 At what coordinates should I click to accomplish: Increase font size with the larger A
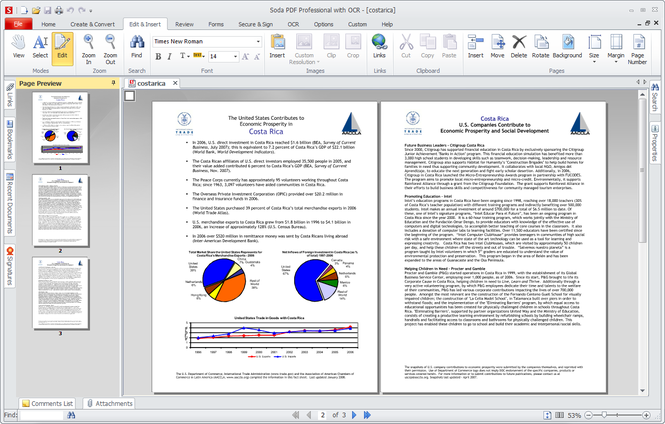(245, 56)
